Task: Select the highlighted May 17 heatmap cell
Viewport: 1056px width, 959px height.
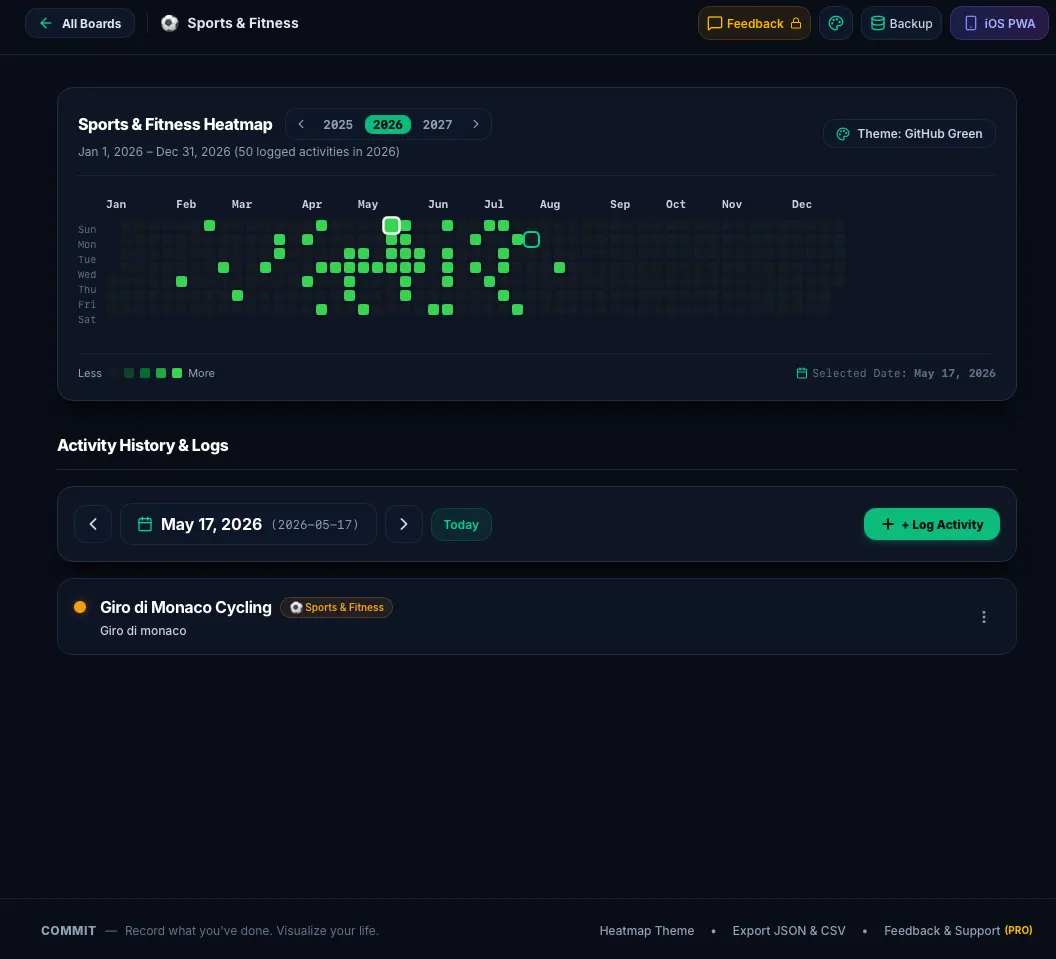Action: point(391,225)
